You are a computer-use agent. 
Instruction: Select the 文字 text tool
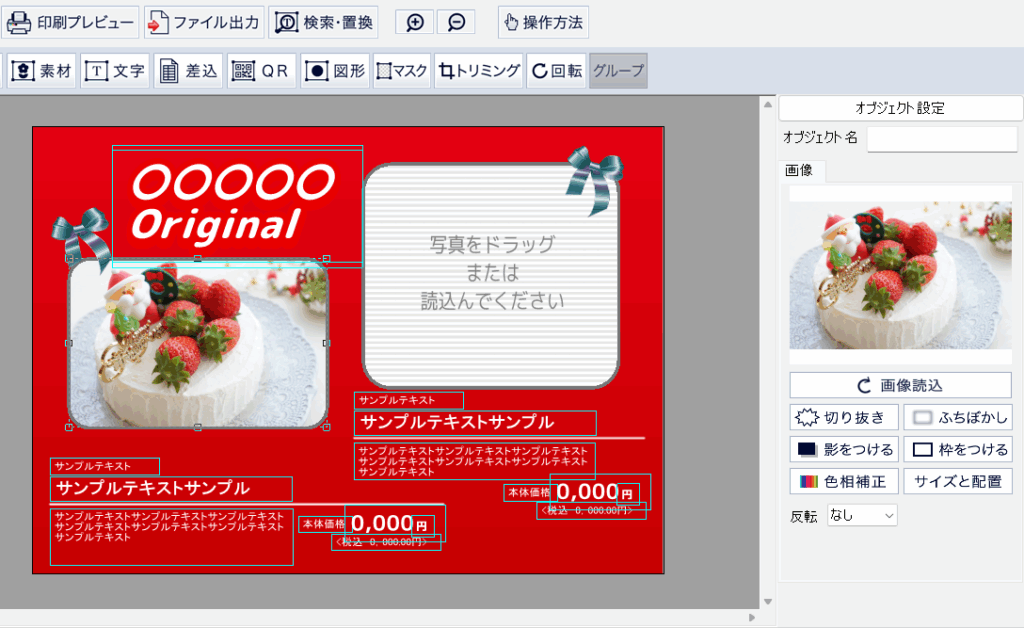point(115,71)
